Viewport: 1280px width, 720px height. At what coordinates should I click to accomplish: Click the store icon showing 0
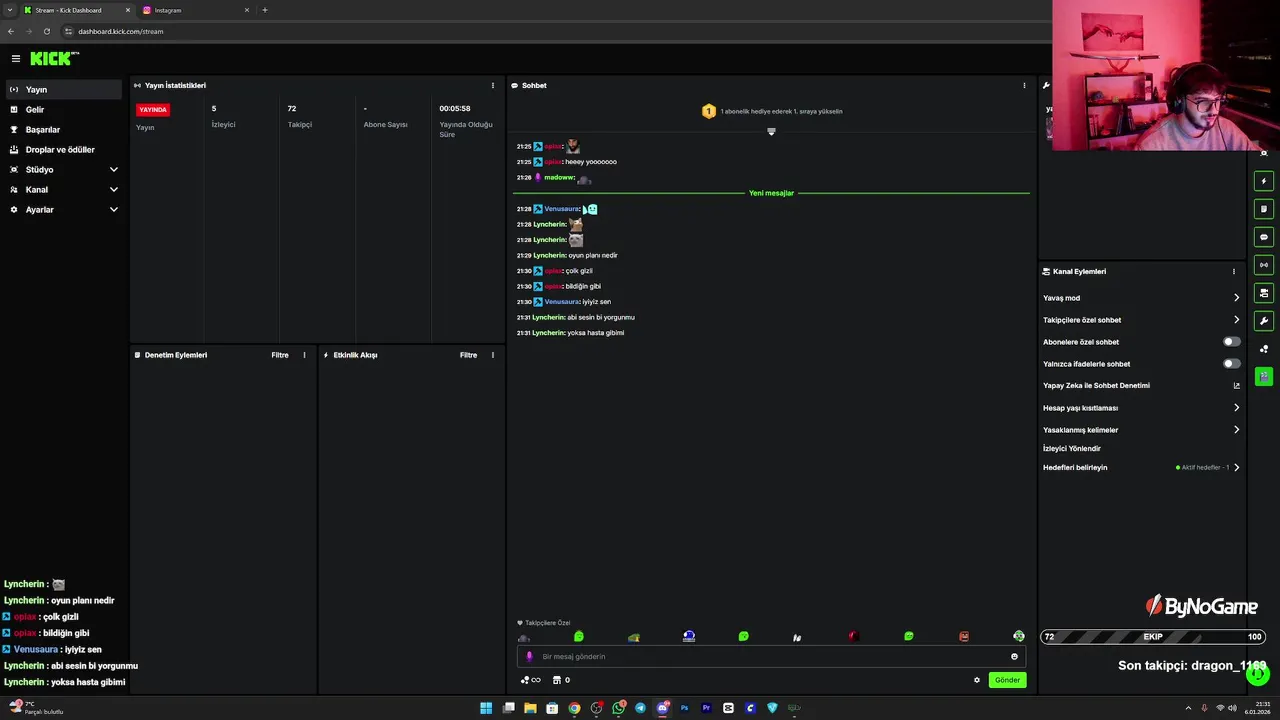[561, 680]
